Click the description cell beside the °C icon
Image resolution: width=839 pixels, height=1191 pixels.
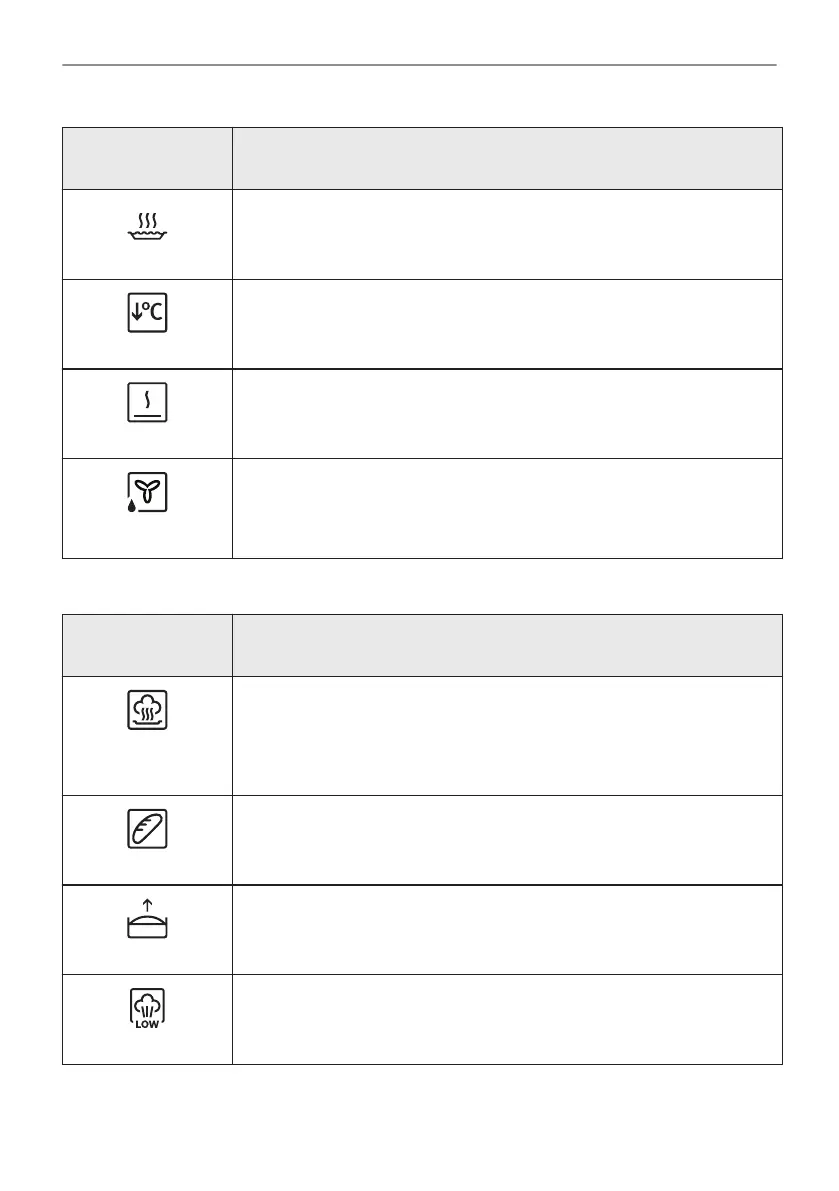point(506,324)
